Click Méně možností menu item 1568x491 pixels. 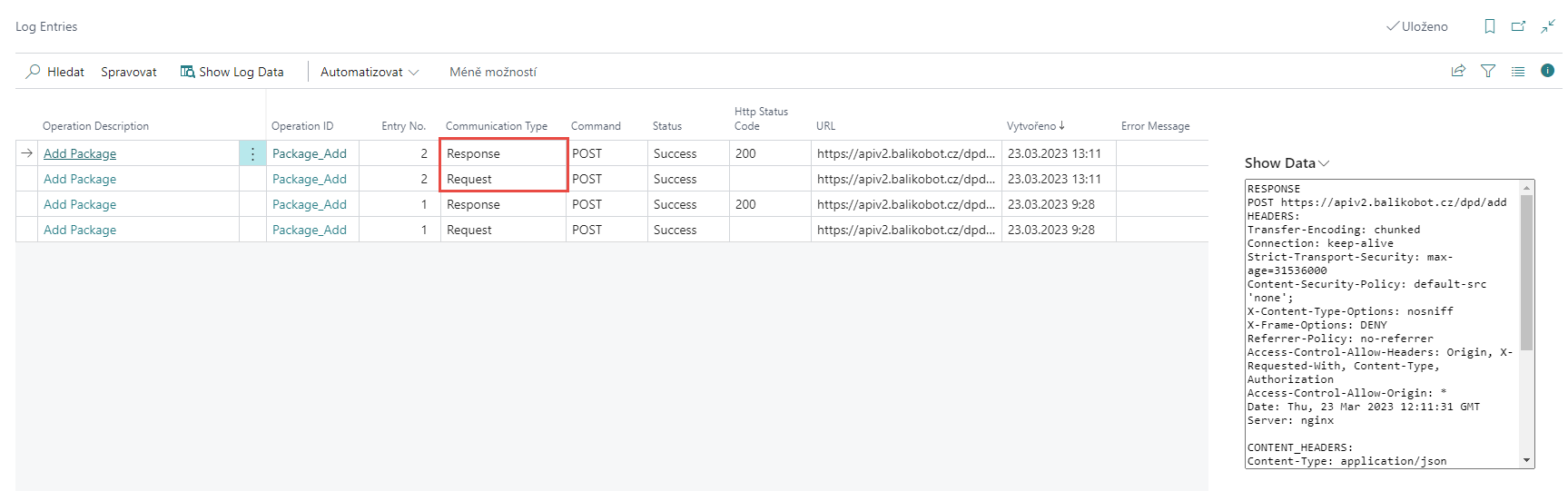tap(493, 72)
